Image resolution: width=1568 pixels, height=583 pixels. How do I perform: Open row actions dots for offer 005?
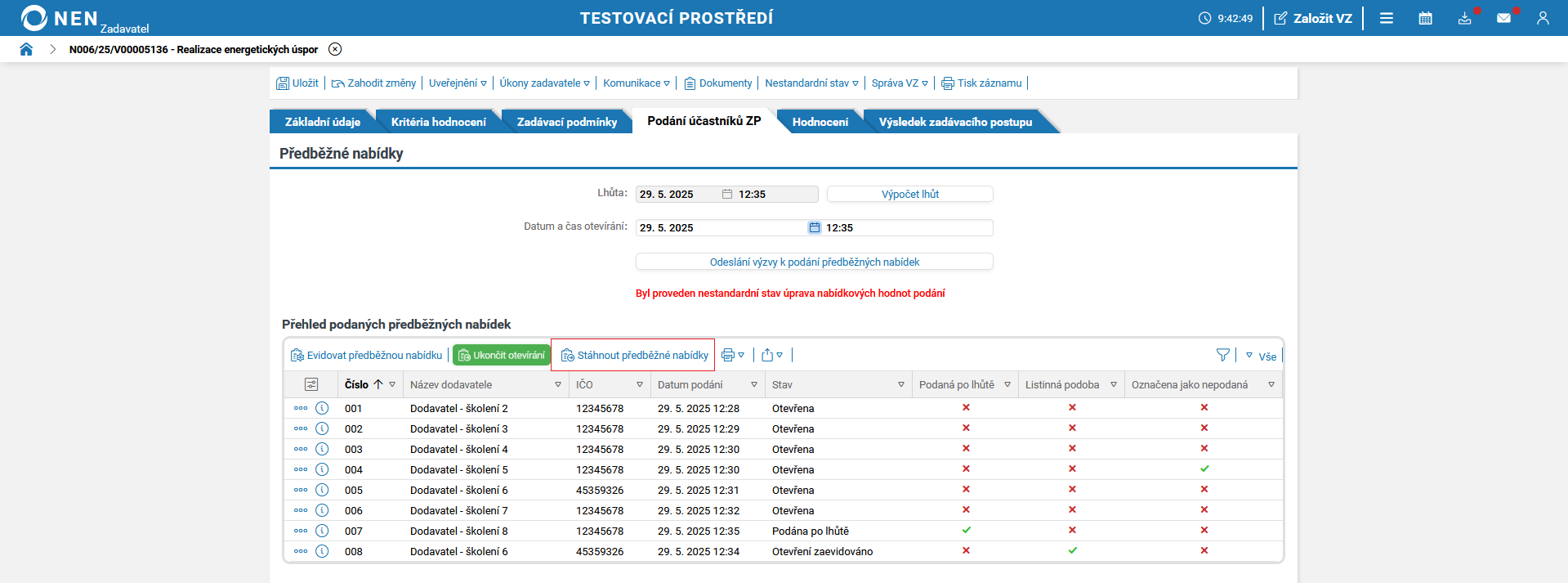[x=301, y=490]
